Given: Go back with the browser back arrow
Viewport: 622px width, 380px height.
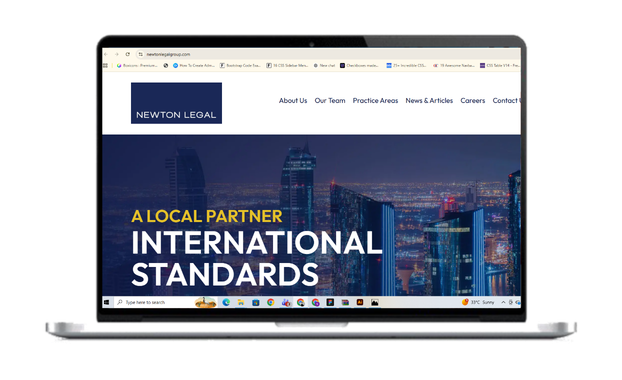Looking at the screenshot, I should tap(106, 54).
